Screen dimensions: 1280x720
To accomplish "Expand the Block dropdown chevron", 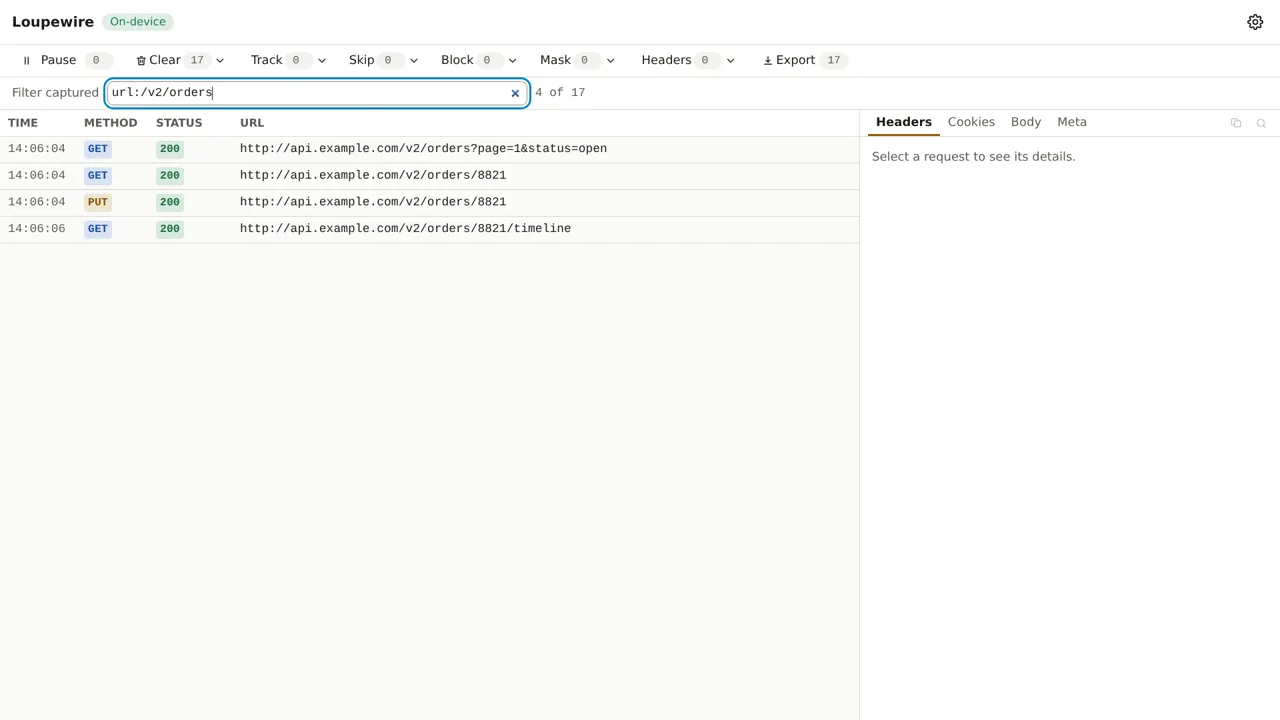I will point(512,60).
